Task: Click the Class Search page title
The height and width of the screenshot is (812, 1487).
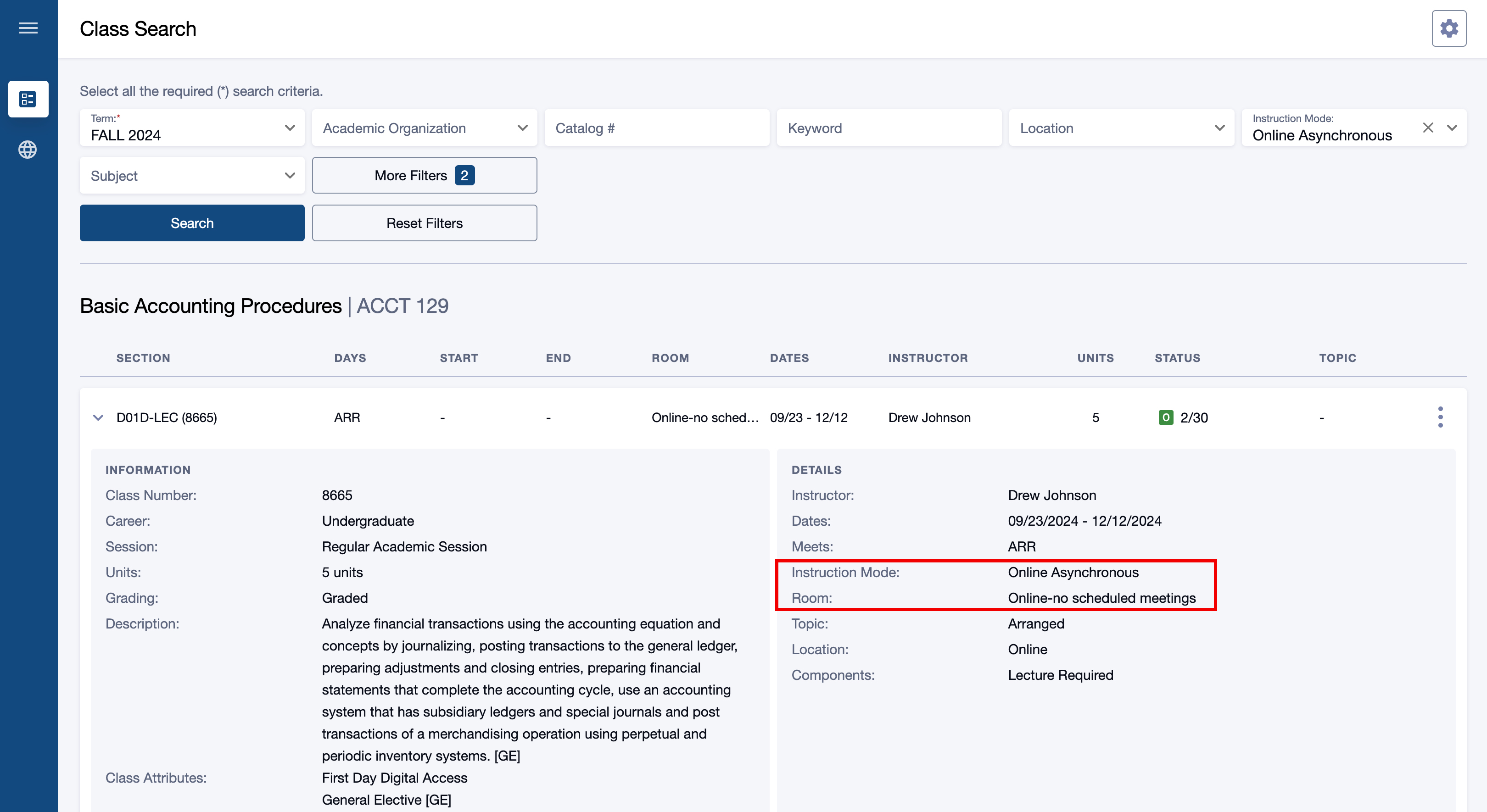Action: pos(138,28)
